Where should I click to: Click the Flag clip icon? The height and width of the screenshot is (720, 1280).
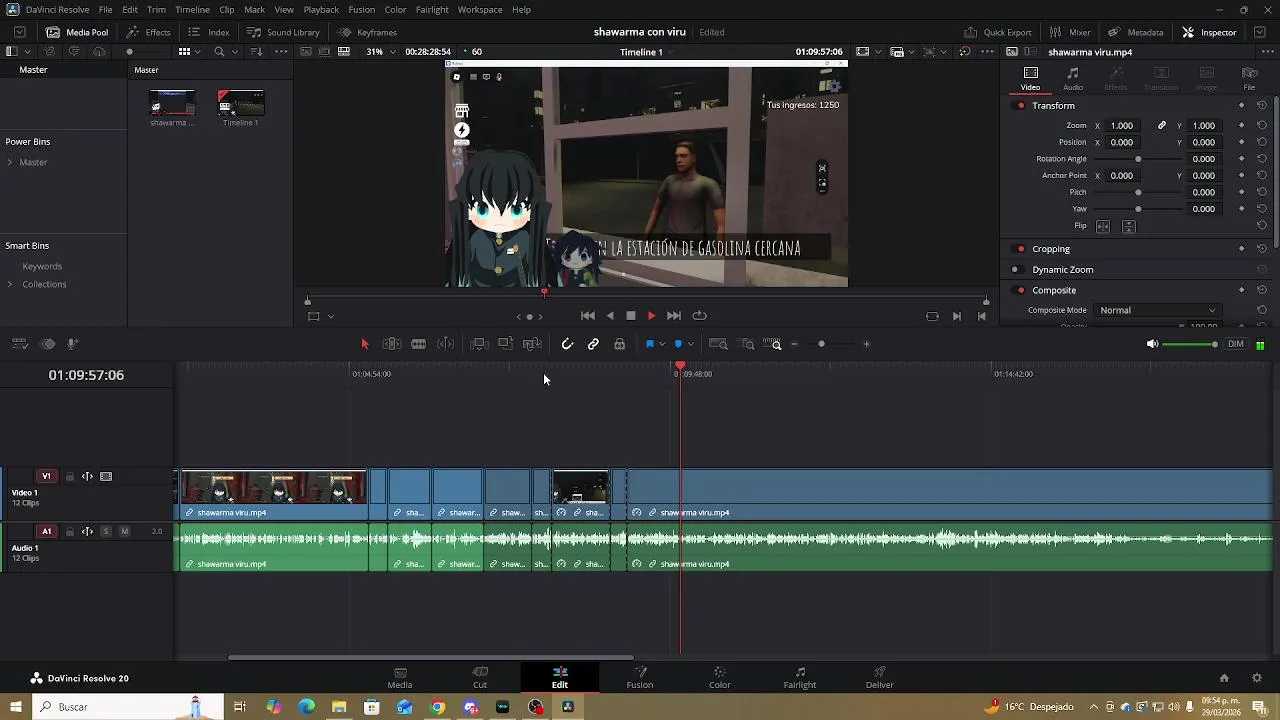[x=649, y=344]
